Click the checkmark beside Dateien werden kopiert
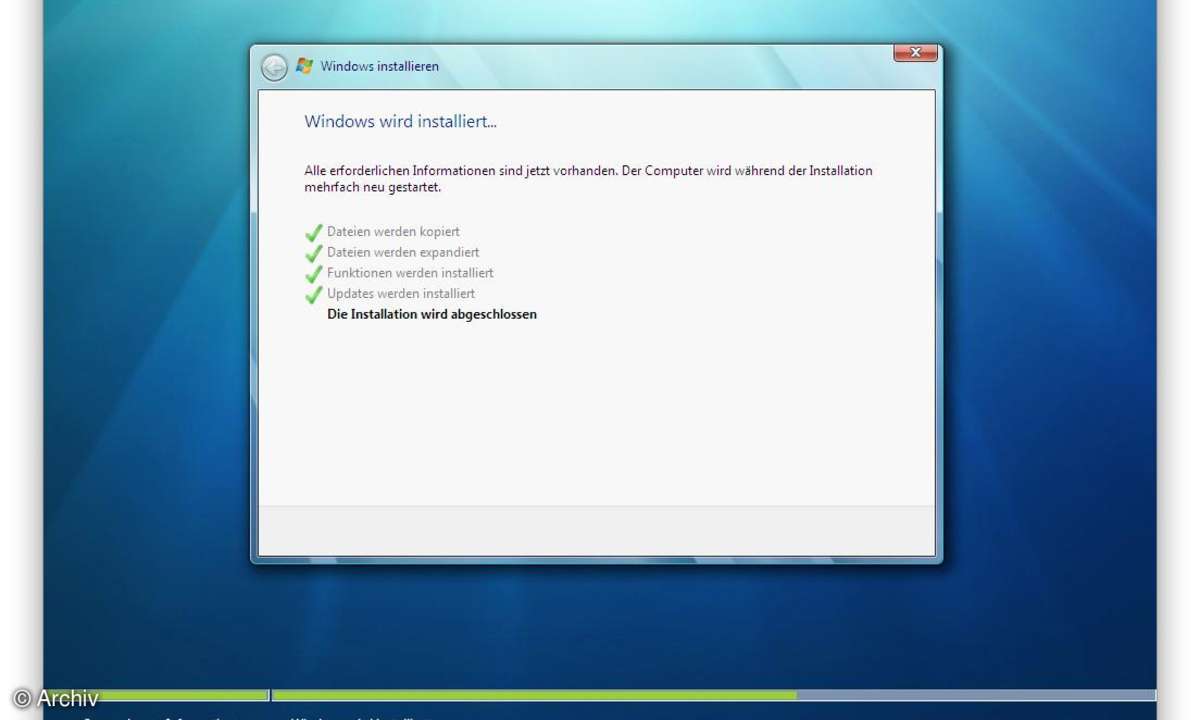 [x=314, y=232]
